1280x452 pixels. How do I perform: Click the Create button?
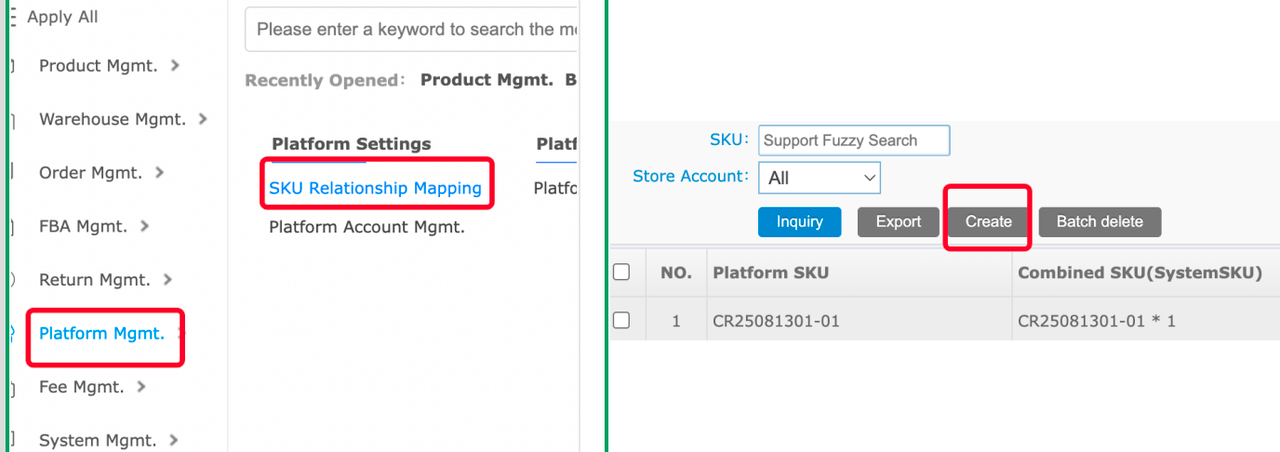988,222
